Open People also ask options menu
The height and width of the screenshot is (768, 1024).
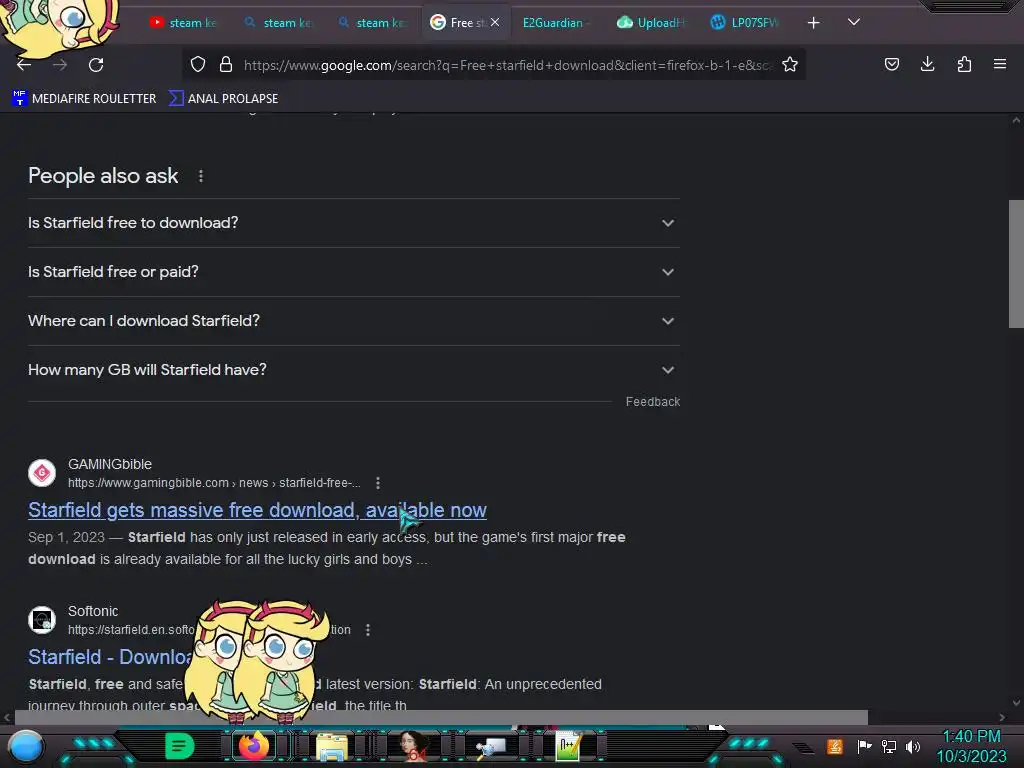tap(200, 176)
